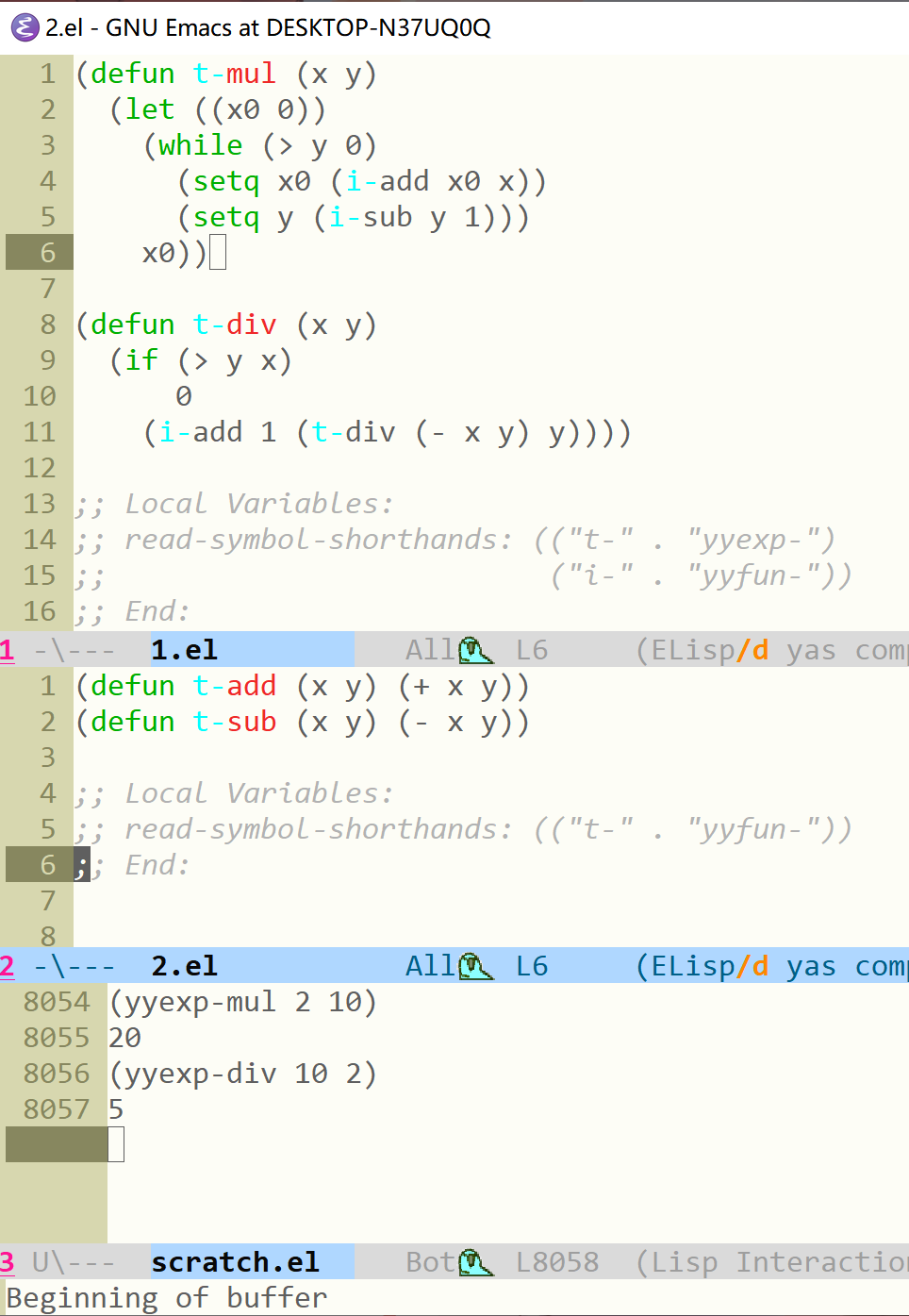Click L8058 line indicator in scratch.el mode line

(x=557, y=1262)
